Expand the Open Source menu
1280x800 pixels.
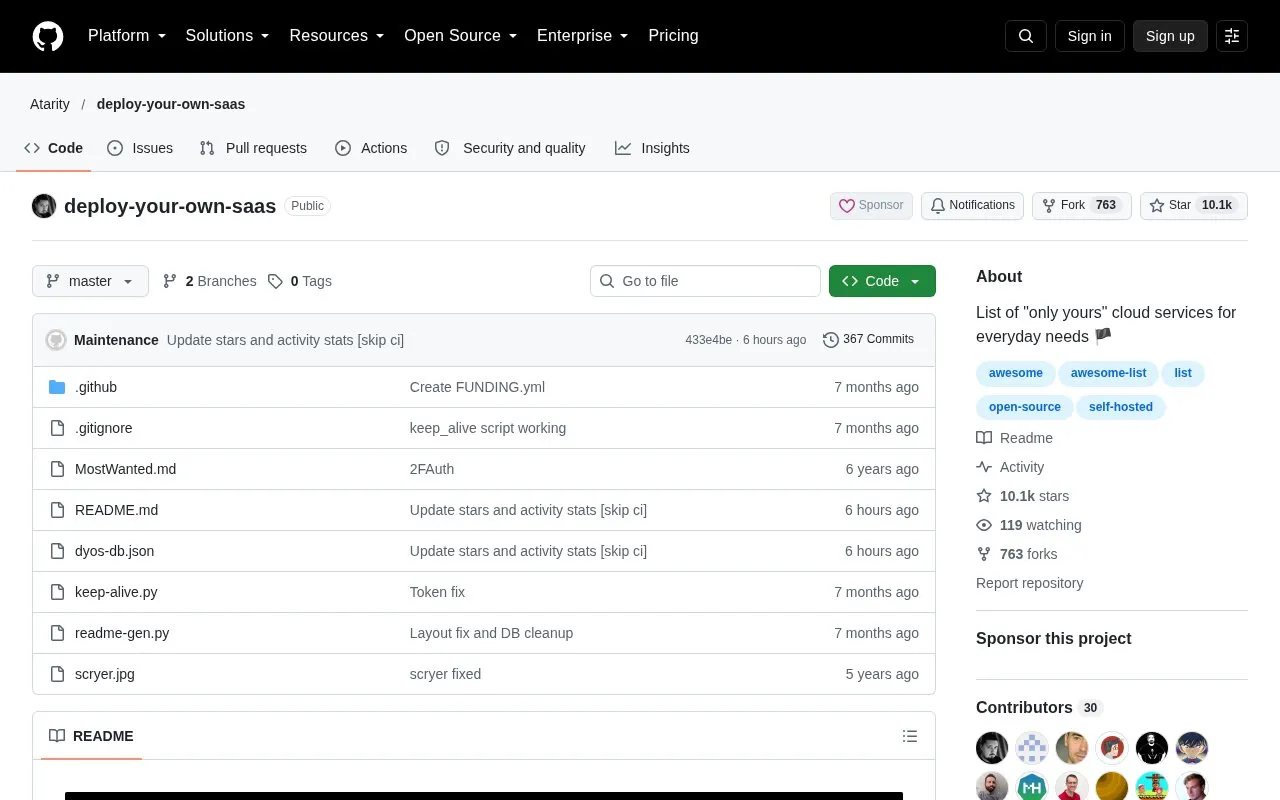tap(461, 36)
